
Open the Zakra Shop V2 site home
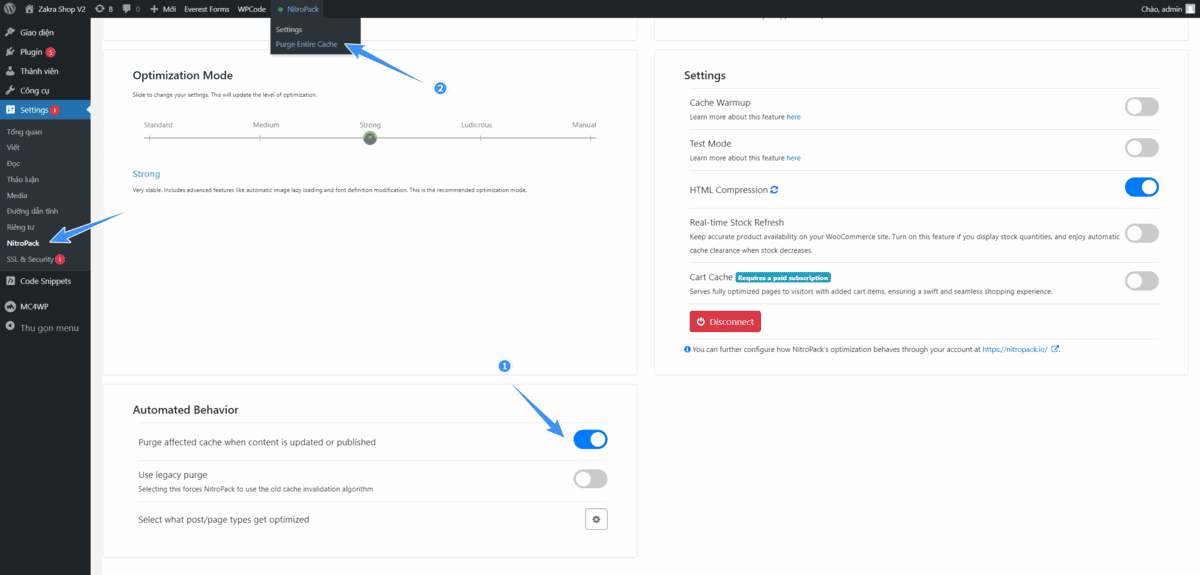[x=57, y=8]
